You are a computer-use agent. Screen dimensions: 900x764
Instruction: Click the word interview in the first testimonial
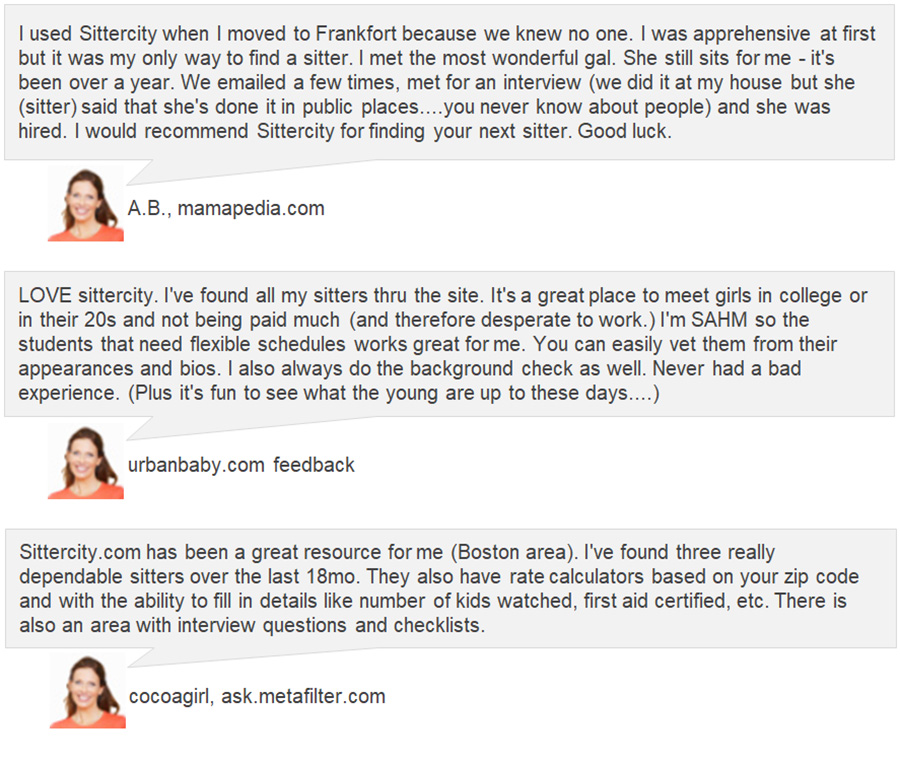click(x=542, y=83)
